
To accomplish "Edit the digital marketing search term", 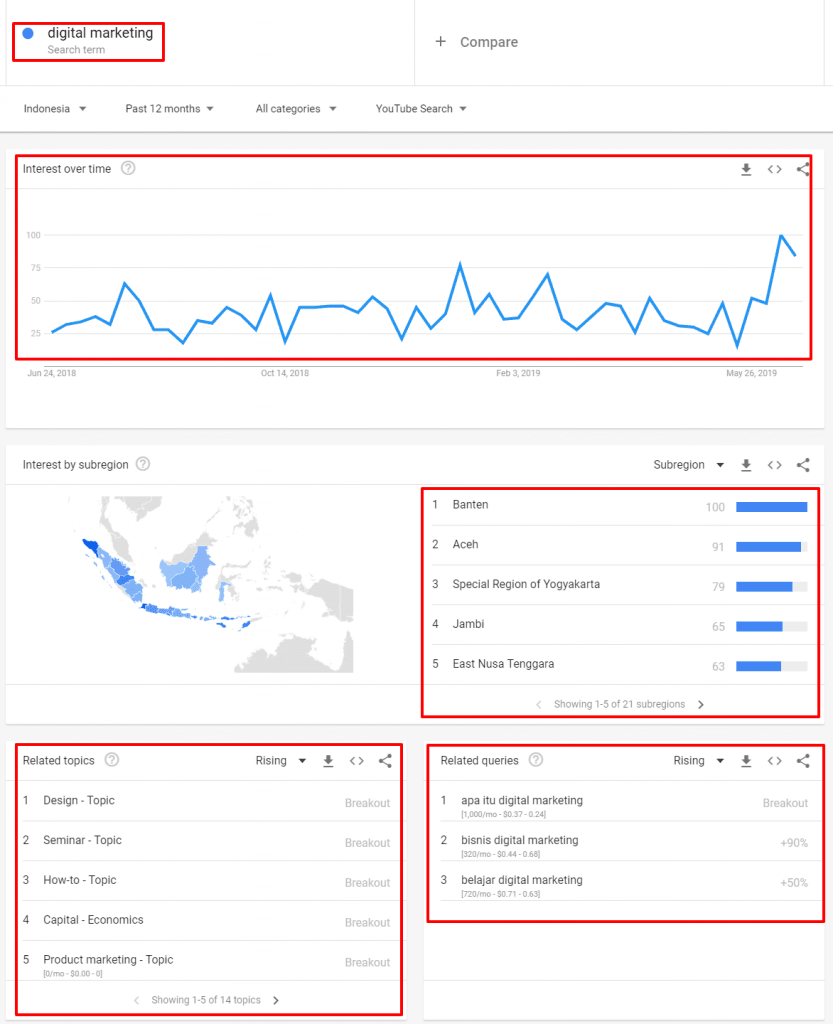I will [x=100, y=33].
